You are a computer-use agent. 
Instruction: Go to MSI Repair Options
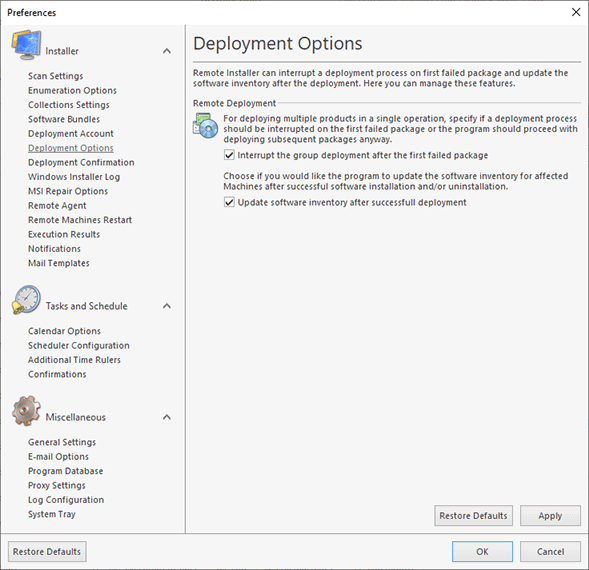click(68, 191)
